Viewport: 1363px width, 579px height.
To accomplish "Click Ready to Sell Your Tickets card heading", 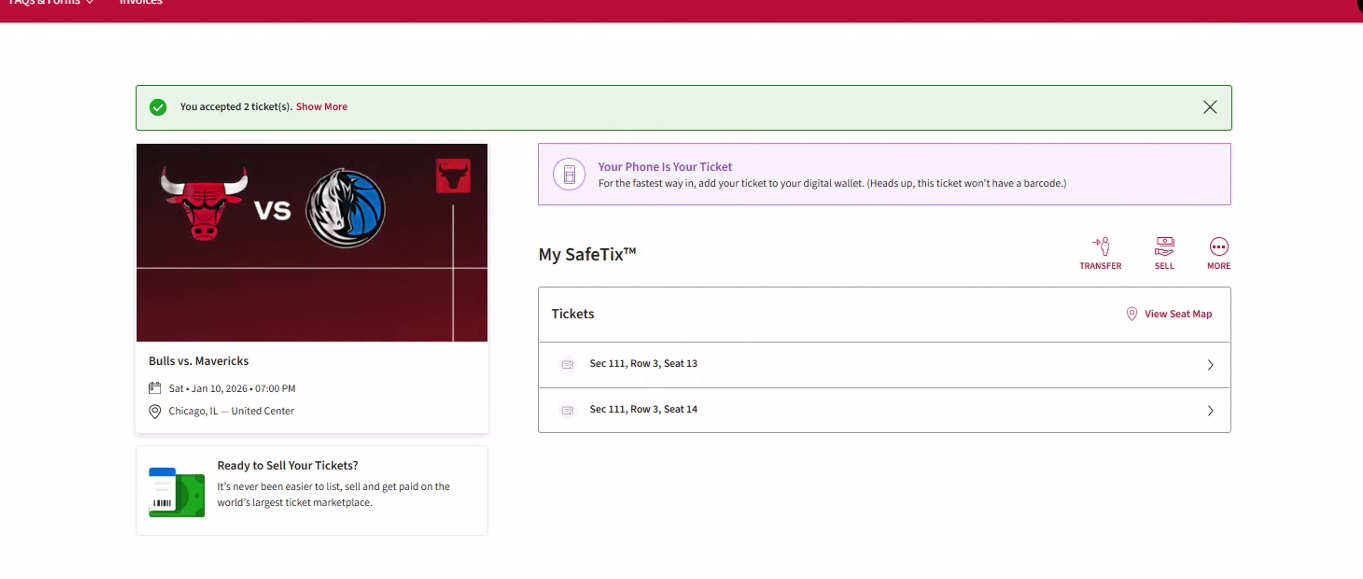I will pyautogui.click(x=288, y=466).
